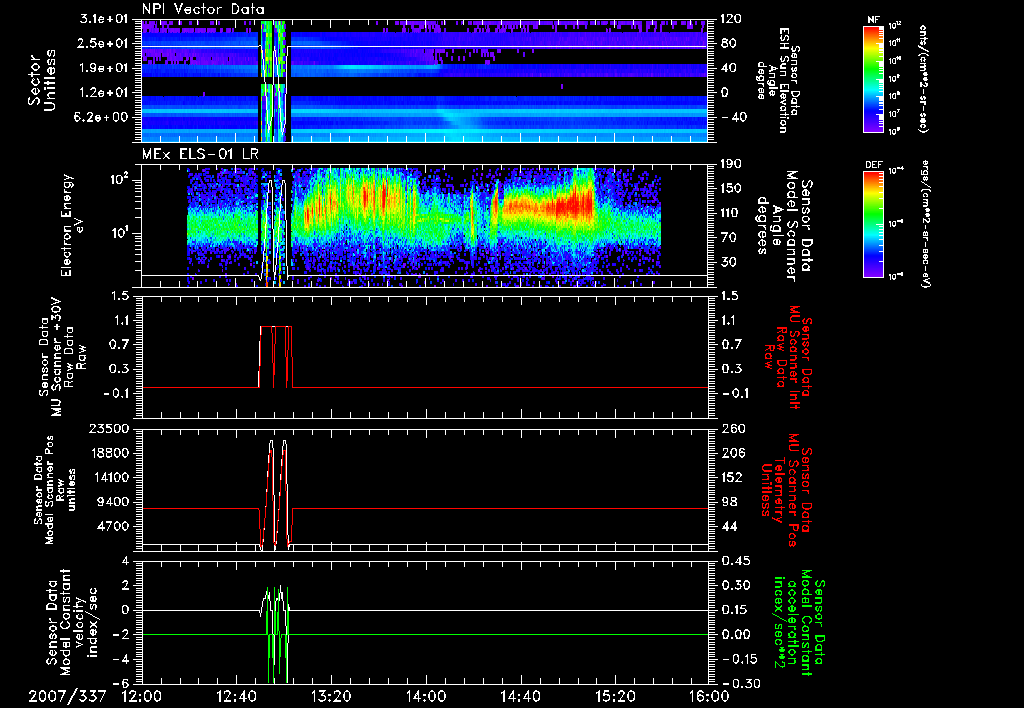Click the bright red burst in the ELS spectrogram
The image size is (1024, 708).
[573, 206]
